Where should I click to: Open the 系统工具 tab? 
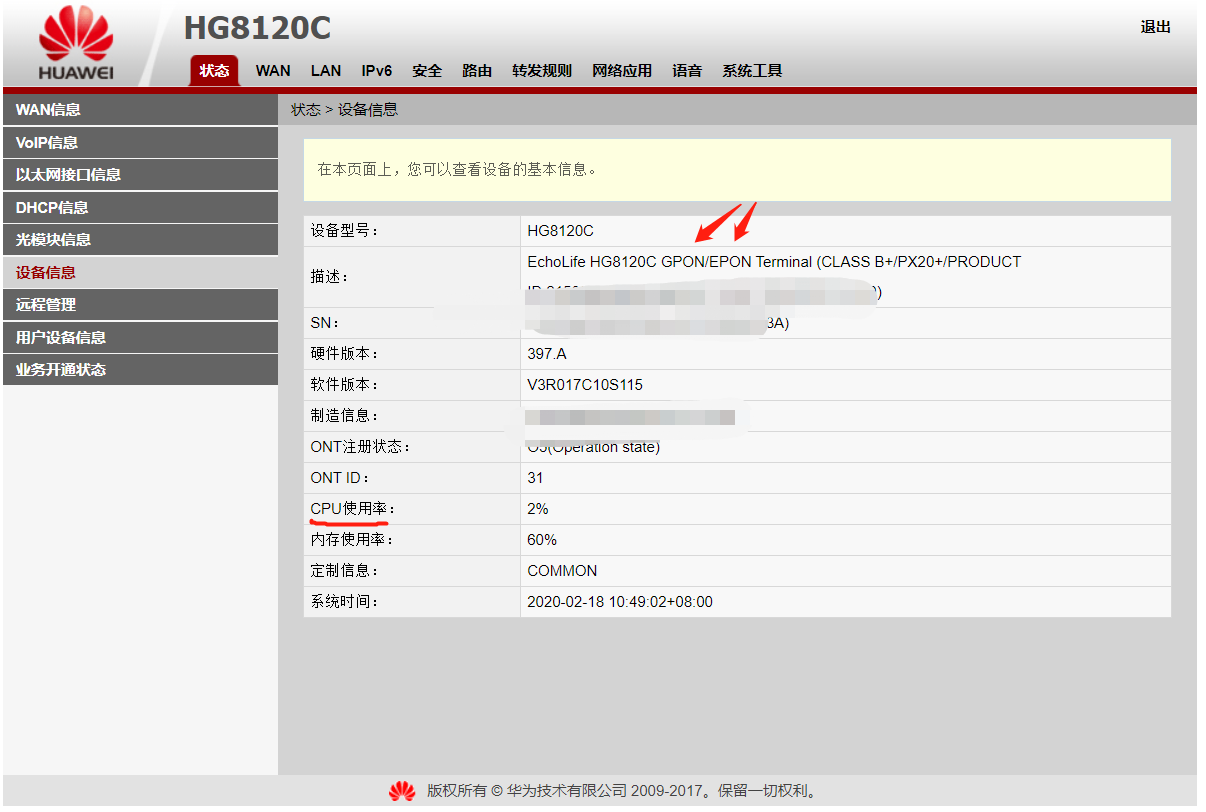click(x=752, y=71)
